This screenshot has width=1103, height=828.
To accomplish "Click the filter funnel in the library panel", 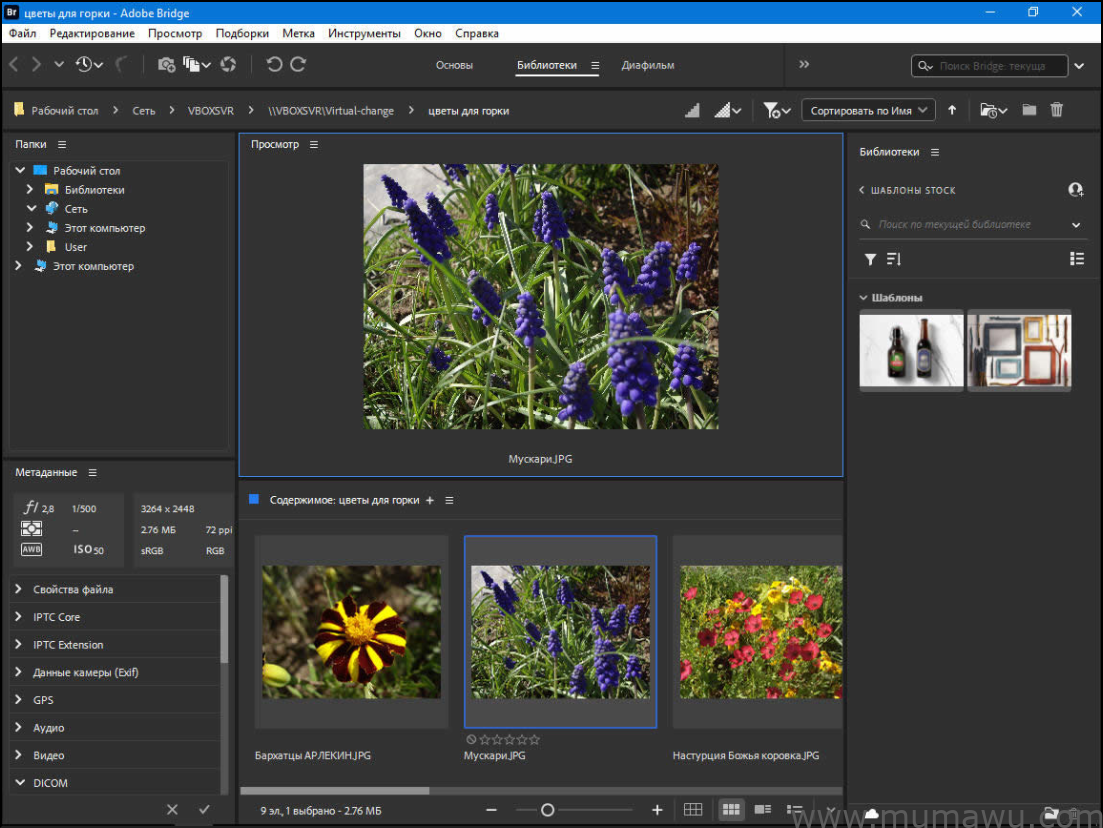I will pyautogui.click(x=870, y=259).
